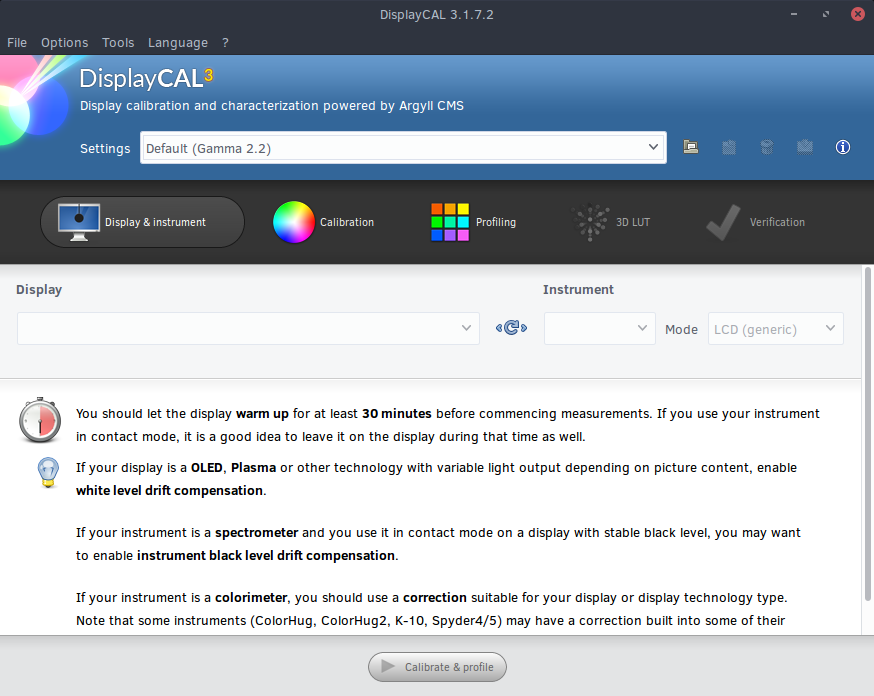Click the detect displays and instruments refresh icon
This screenshot has width=874, height=696.
(x=511, y=328)
